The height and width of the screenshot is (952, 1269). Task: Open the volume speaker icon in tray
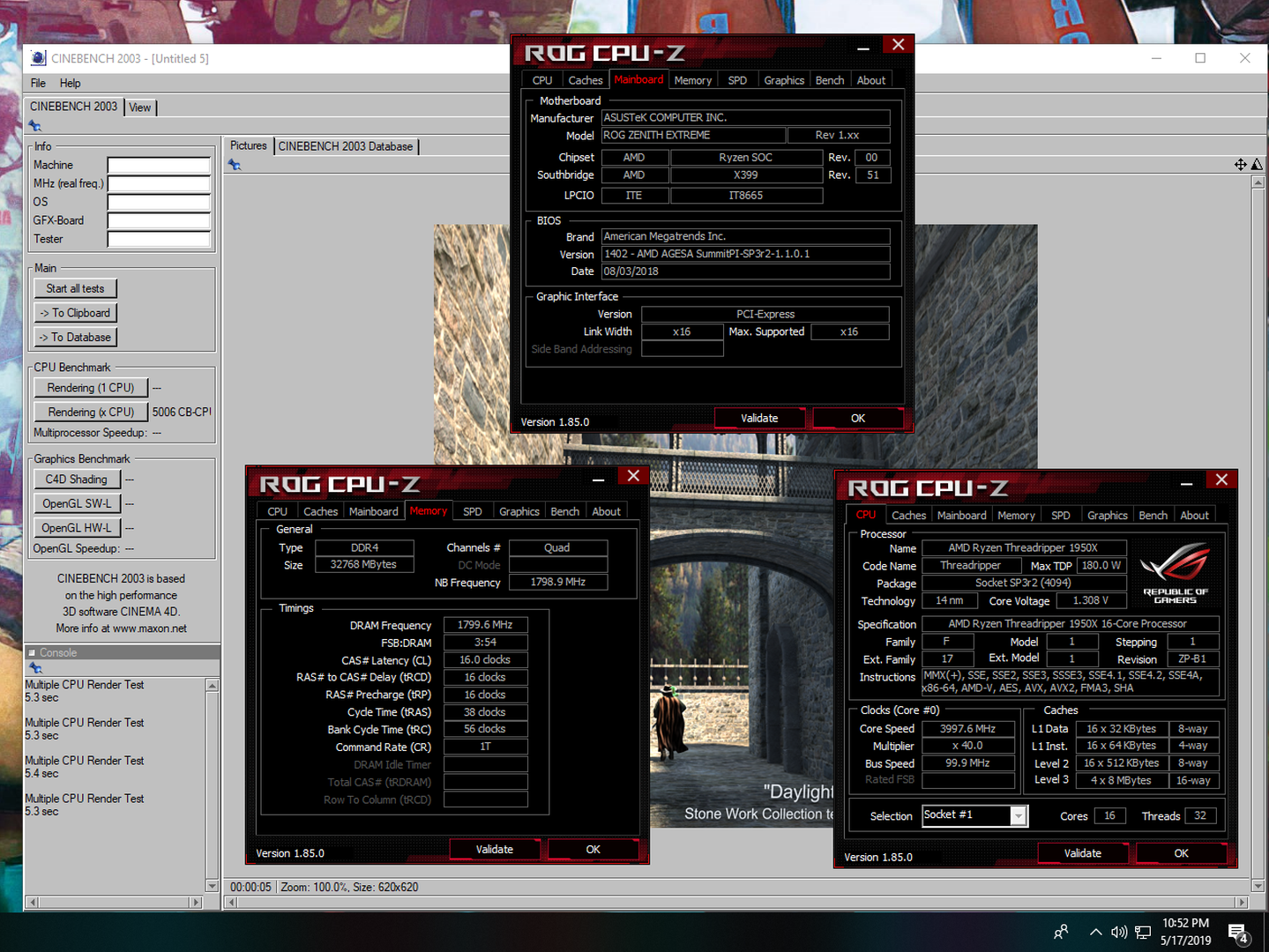click(x=1119, y=932)
